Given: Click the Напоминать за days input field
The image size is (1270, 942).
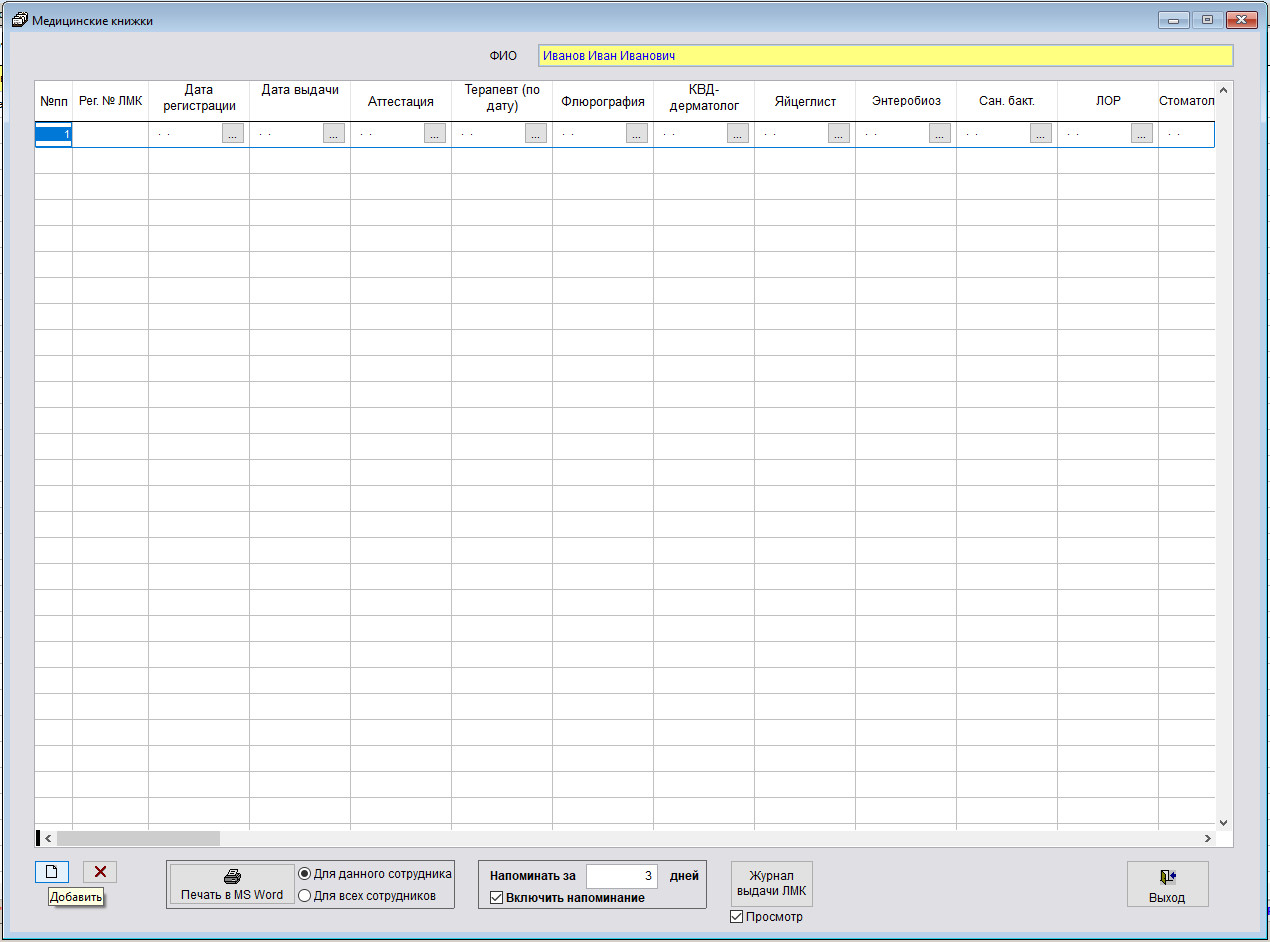Looking at the screenshot, I should (621, 876).
